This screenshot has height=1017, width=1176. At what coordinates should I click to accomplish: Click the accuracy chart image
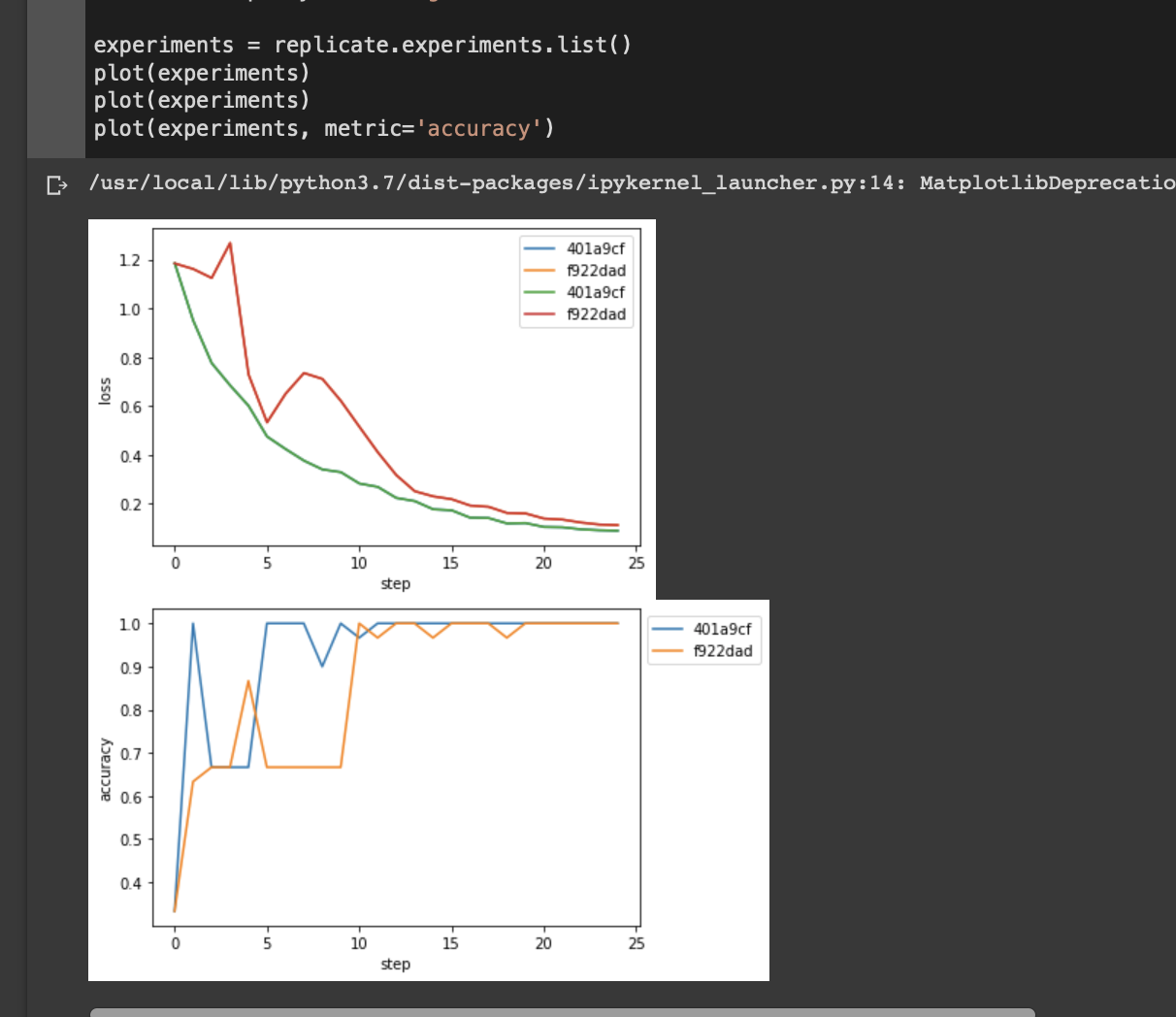pos(428,790)
